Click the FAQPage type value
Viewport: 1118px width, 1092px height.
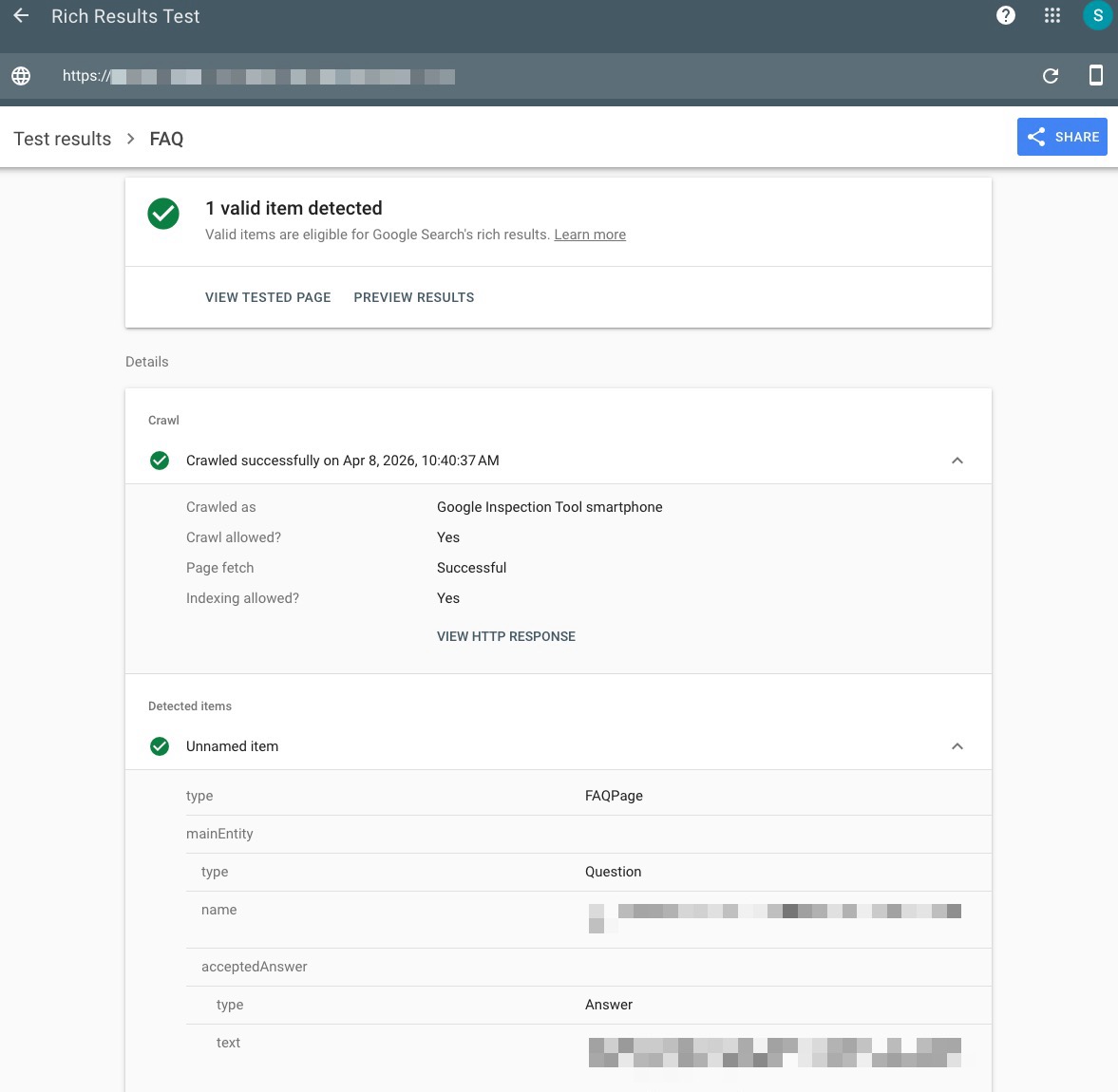614,796
